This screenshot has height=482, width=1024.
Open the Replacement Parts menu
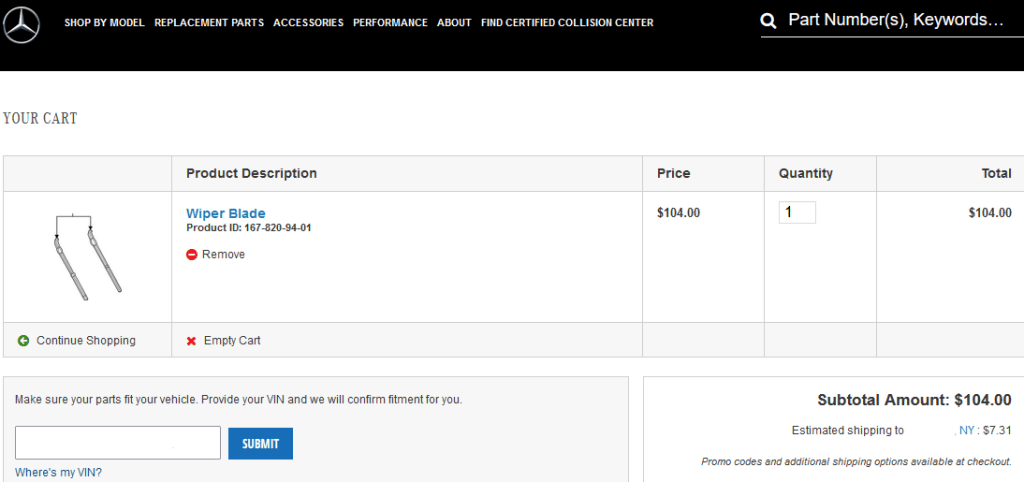(209, 22)
